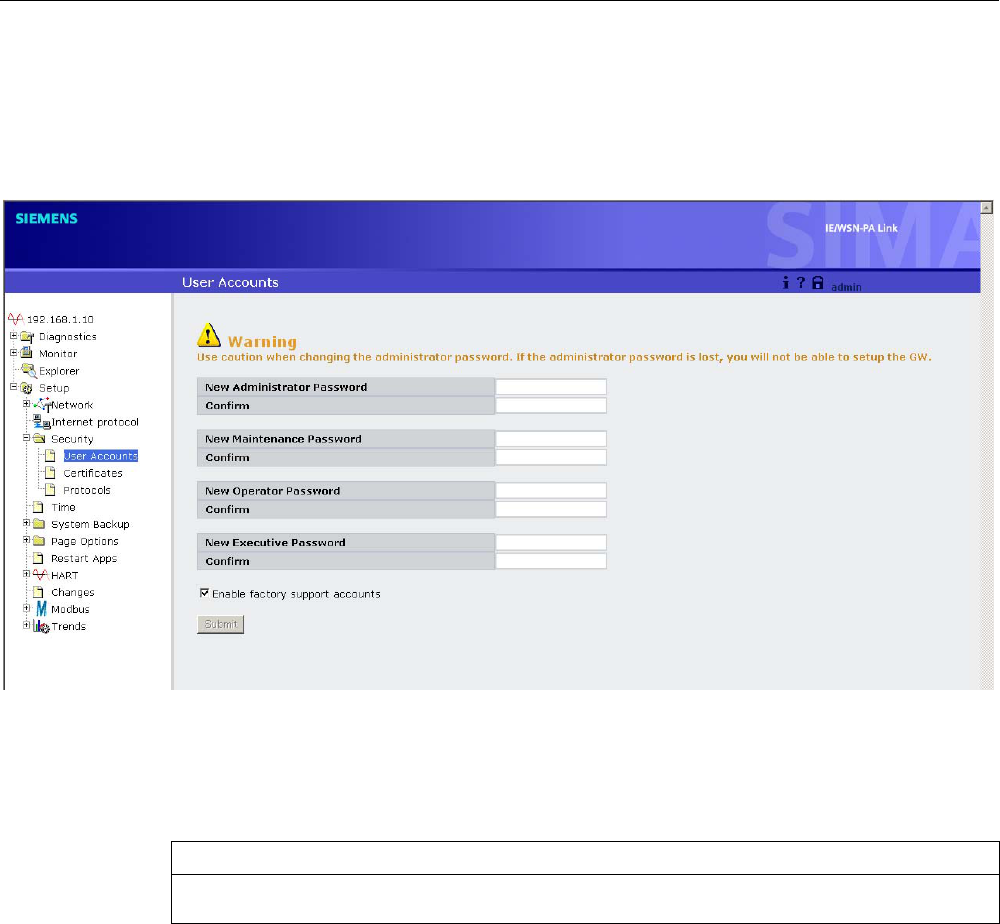Click the Explorer magnifier icon
Screen dimensions: 1000x924
point(29,370)
